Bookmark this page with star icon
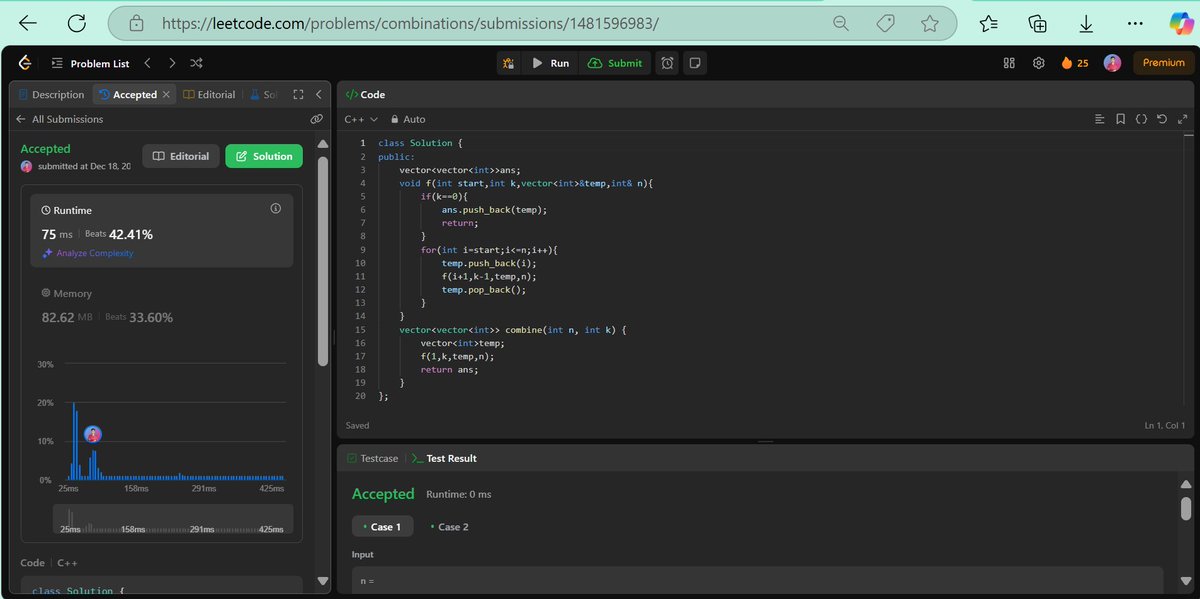Viewport: 1200px width, 599px height. pos(929,22)
